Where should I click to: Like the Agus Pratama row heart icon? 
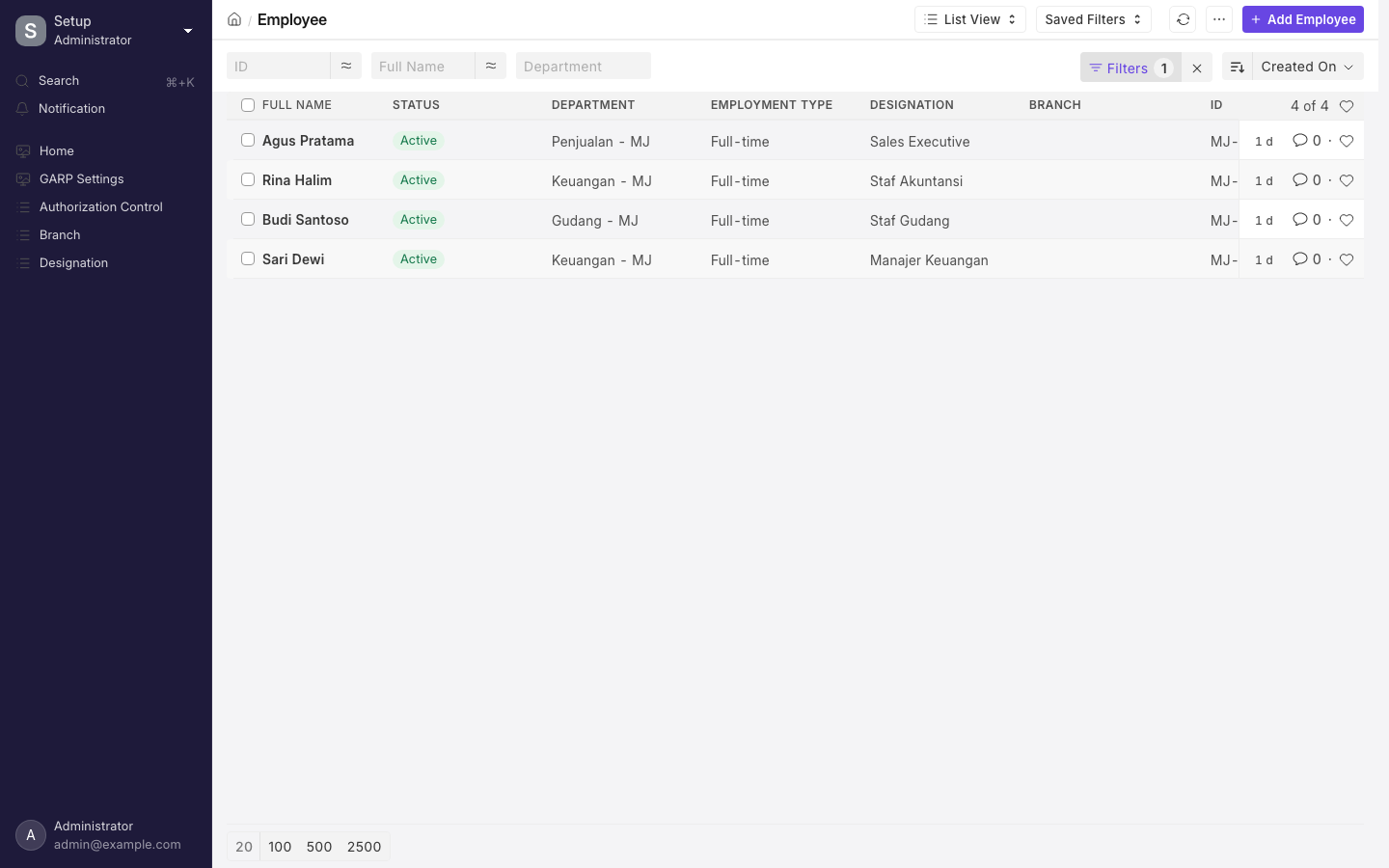[1347, 141]
